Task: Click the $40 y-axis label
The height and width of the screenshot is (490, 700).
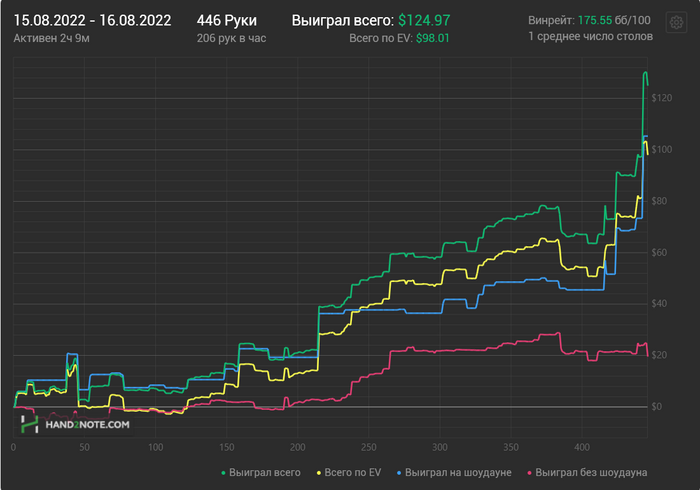Action: (659, 304)
